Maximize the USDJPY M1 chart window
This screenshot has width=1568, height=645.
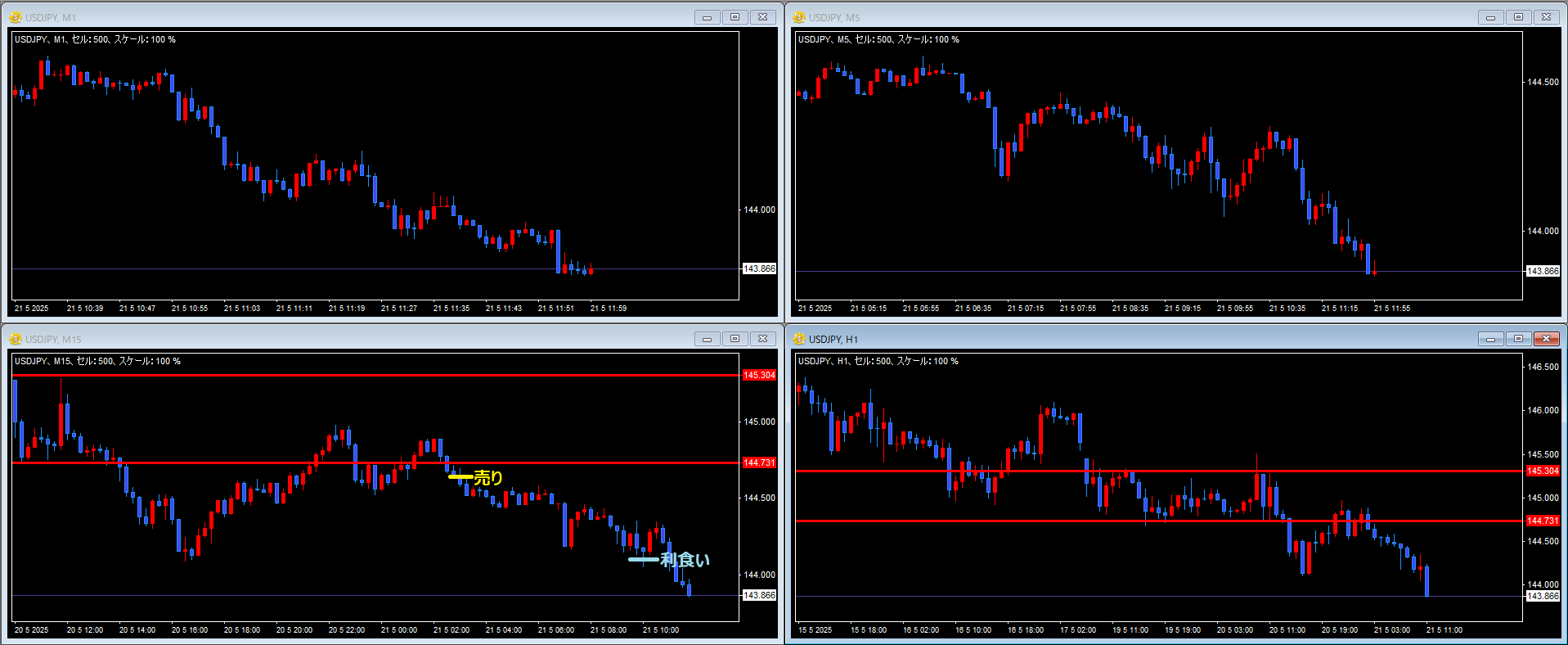tap(735, 17)
